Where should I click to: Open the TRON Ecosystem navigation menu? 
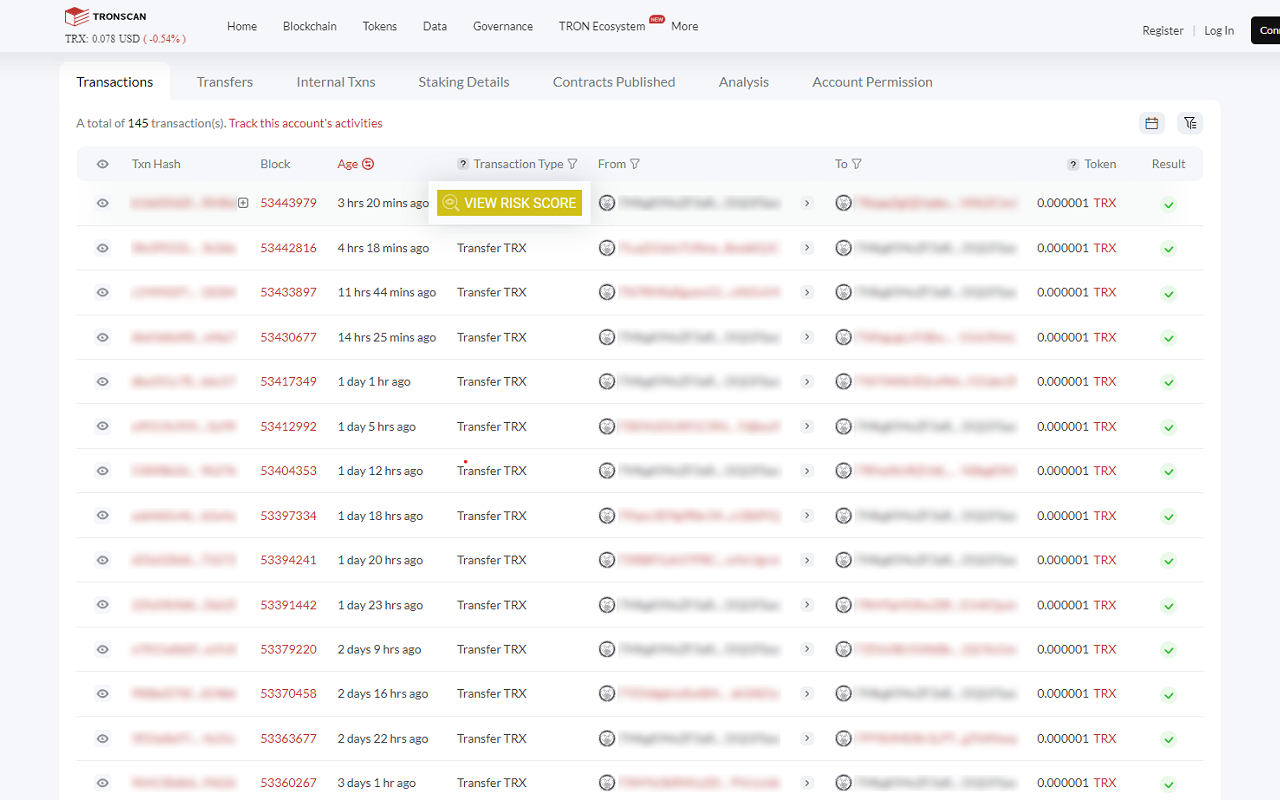[602, 26]
